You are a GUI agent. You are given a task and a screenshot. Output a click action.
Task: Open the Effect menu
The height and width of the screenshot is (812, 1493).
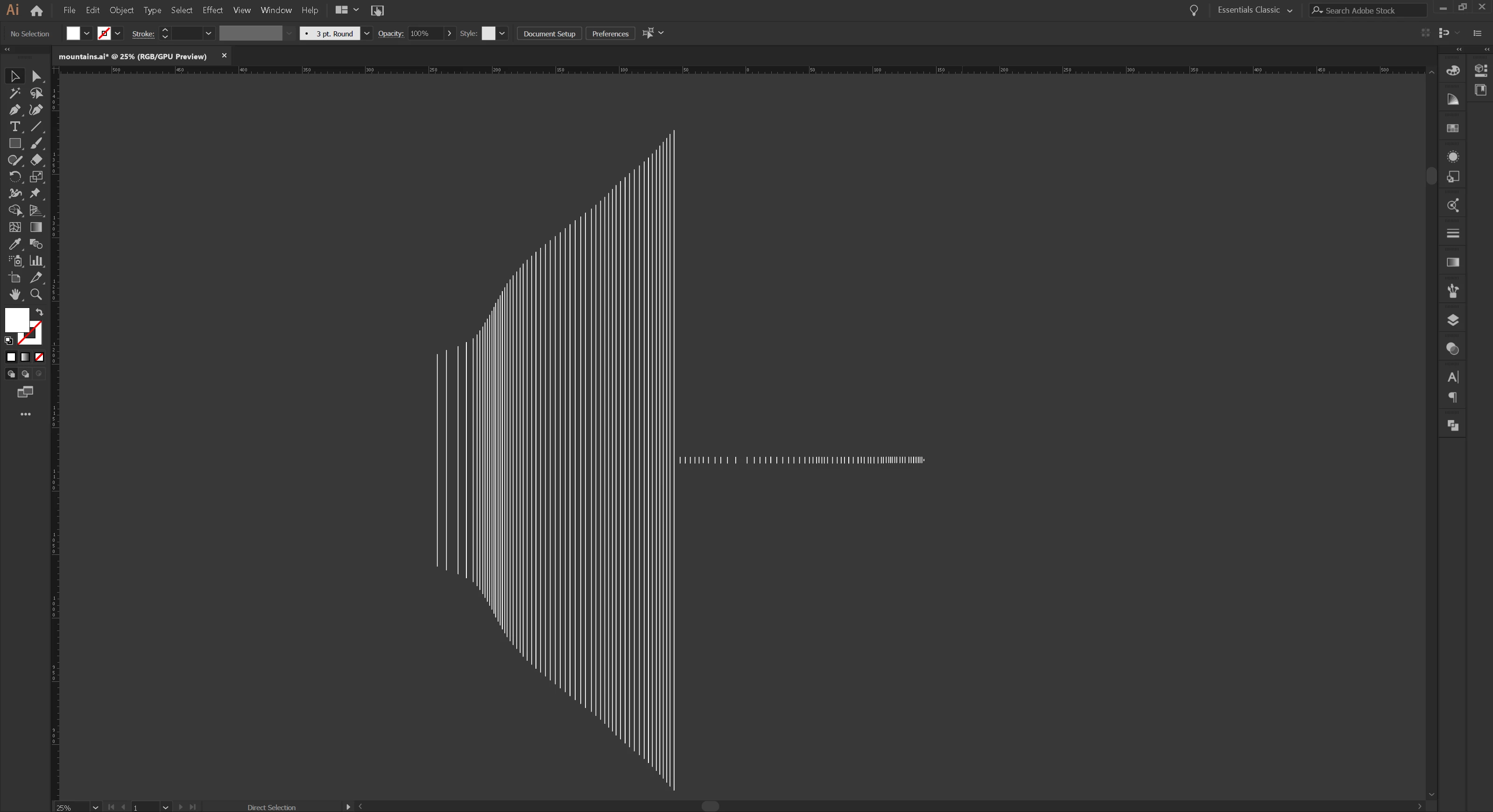[212, 10]
